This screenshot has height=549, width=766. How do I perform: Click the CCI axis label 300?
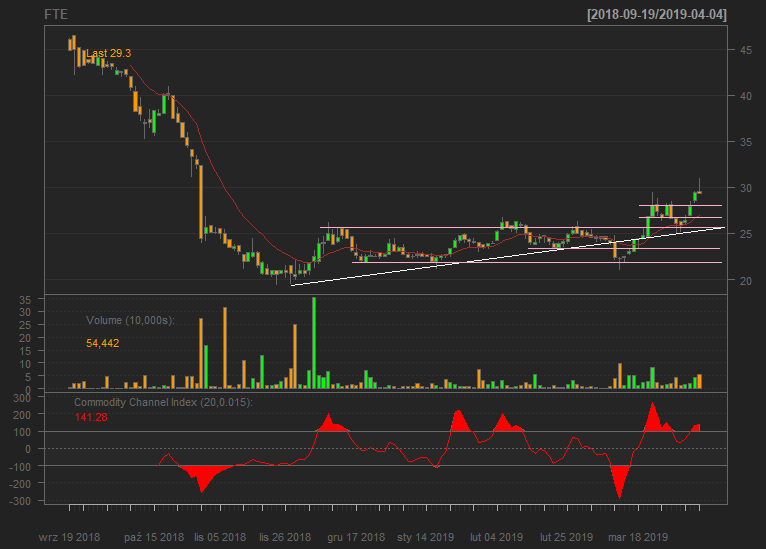[21, 398]
